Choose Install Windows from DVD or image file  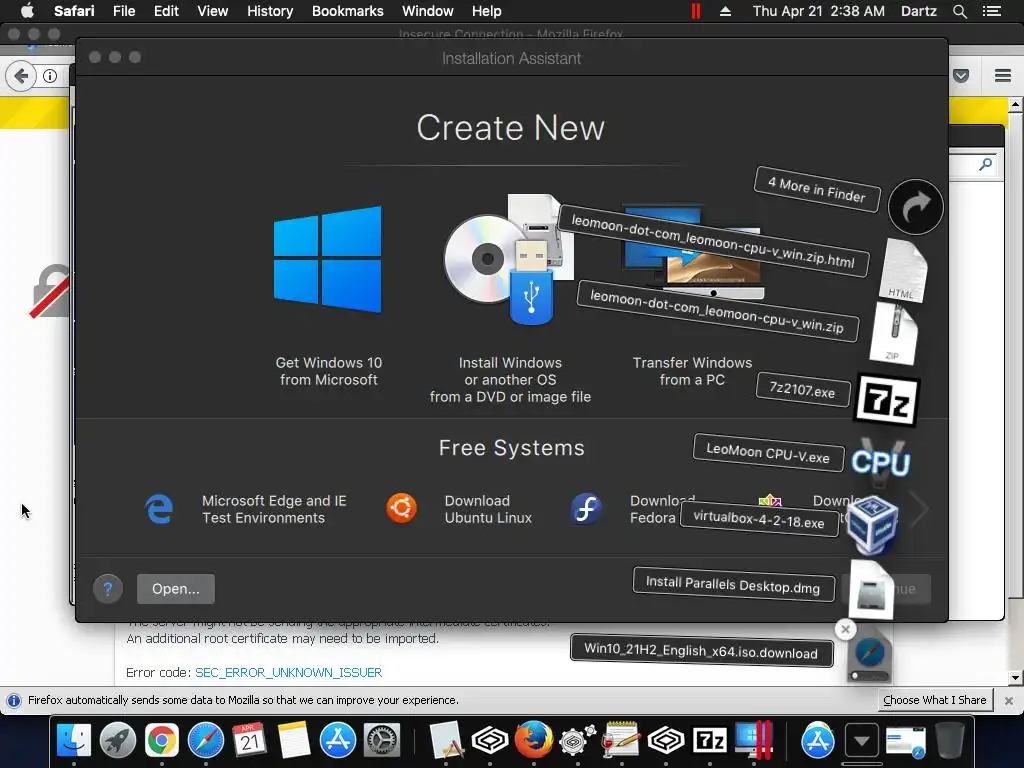(x=510, y=299)
